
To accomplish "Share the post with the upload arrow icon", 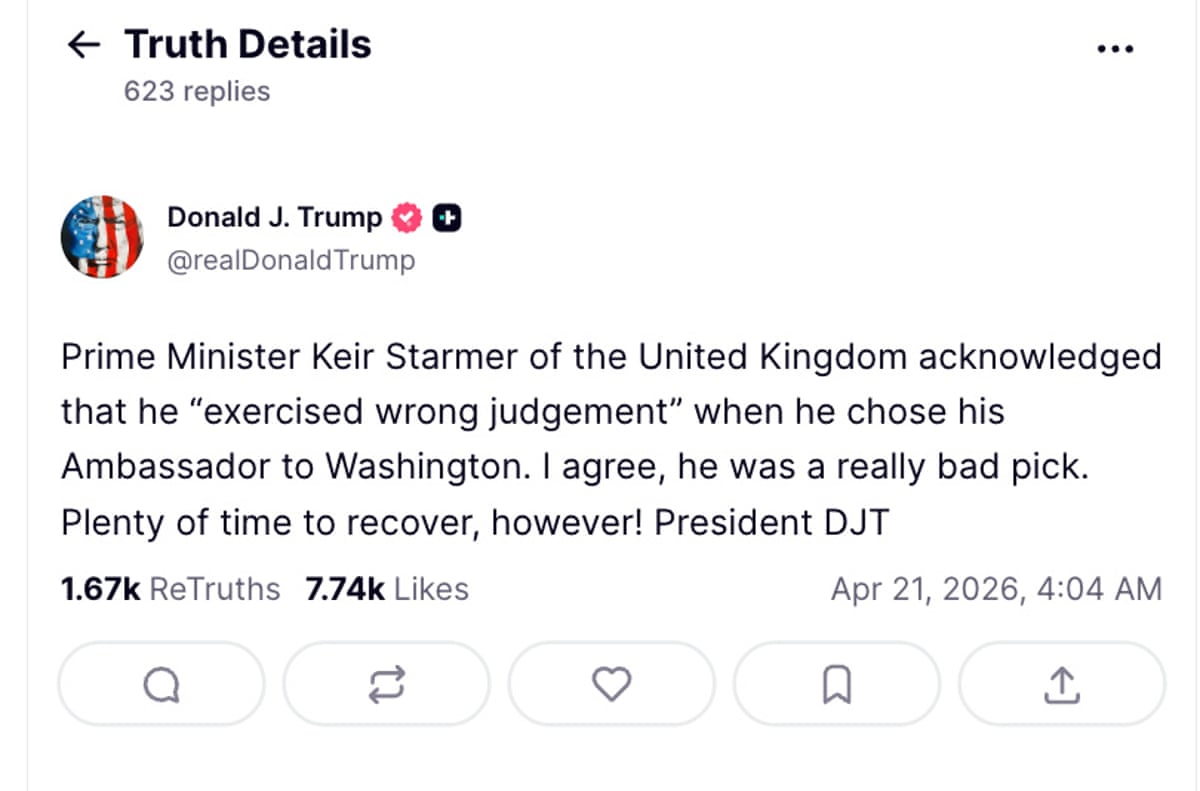I will (1062, 684).
